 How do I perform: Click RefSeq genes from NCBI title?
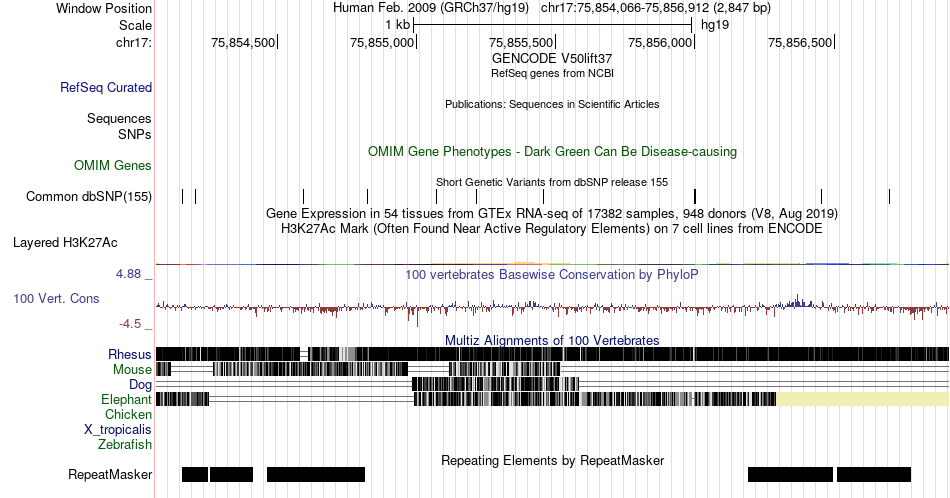(552, 73)
